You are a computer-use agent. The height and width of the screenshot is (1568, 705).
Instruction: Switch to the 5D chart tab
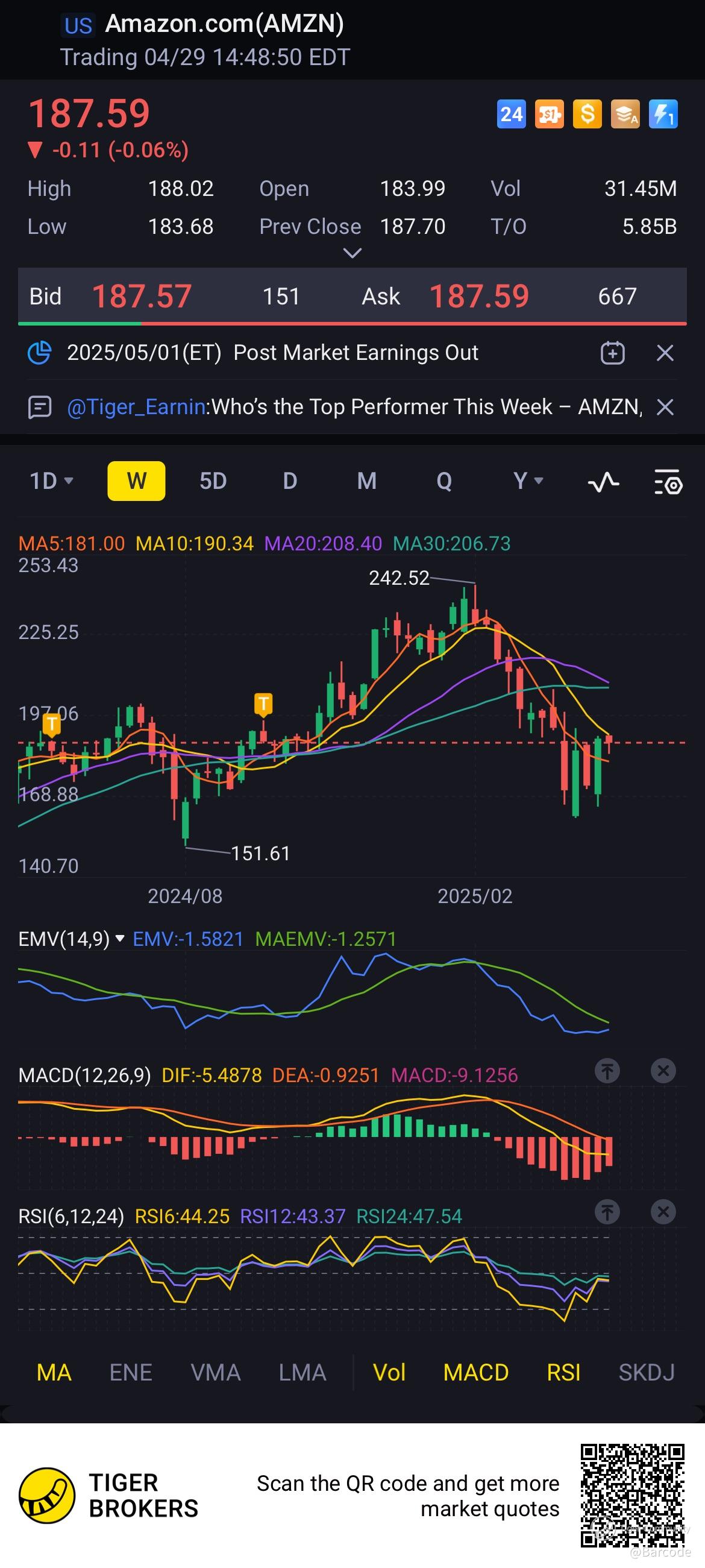pyautogui.click(x=213, y=481)
